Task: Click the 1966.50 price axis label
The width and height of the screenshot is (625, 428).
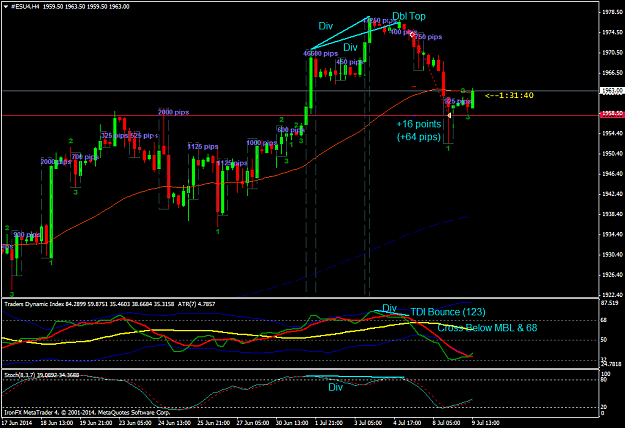Action: (x=613, y=73)
